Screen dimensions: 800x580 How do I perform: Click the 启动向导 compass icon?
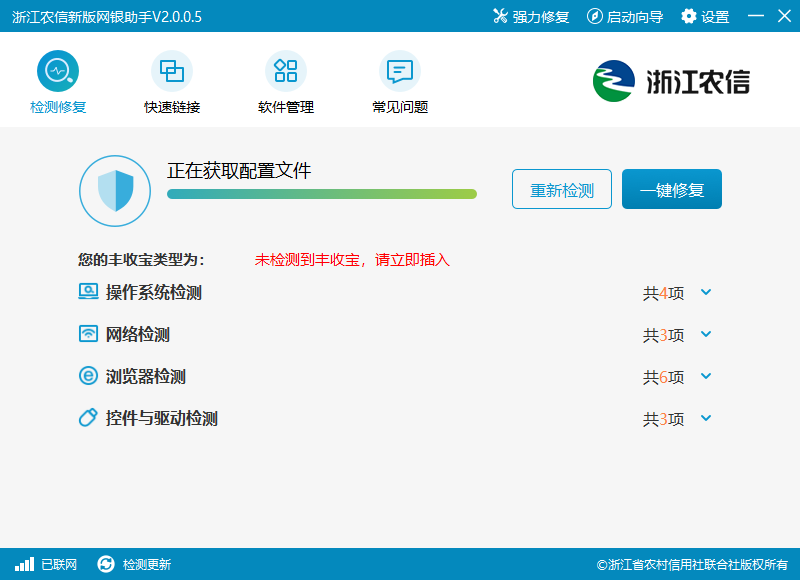pos(594,16)
